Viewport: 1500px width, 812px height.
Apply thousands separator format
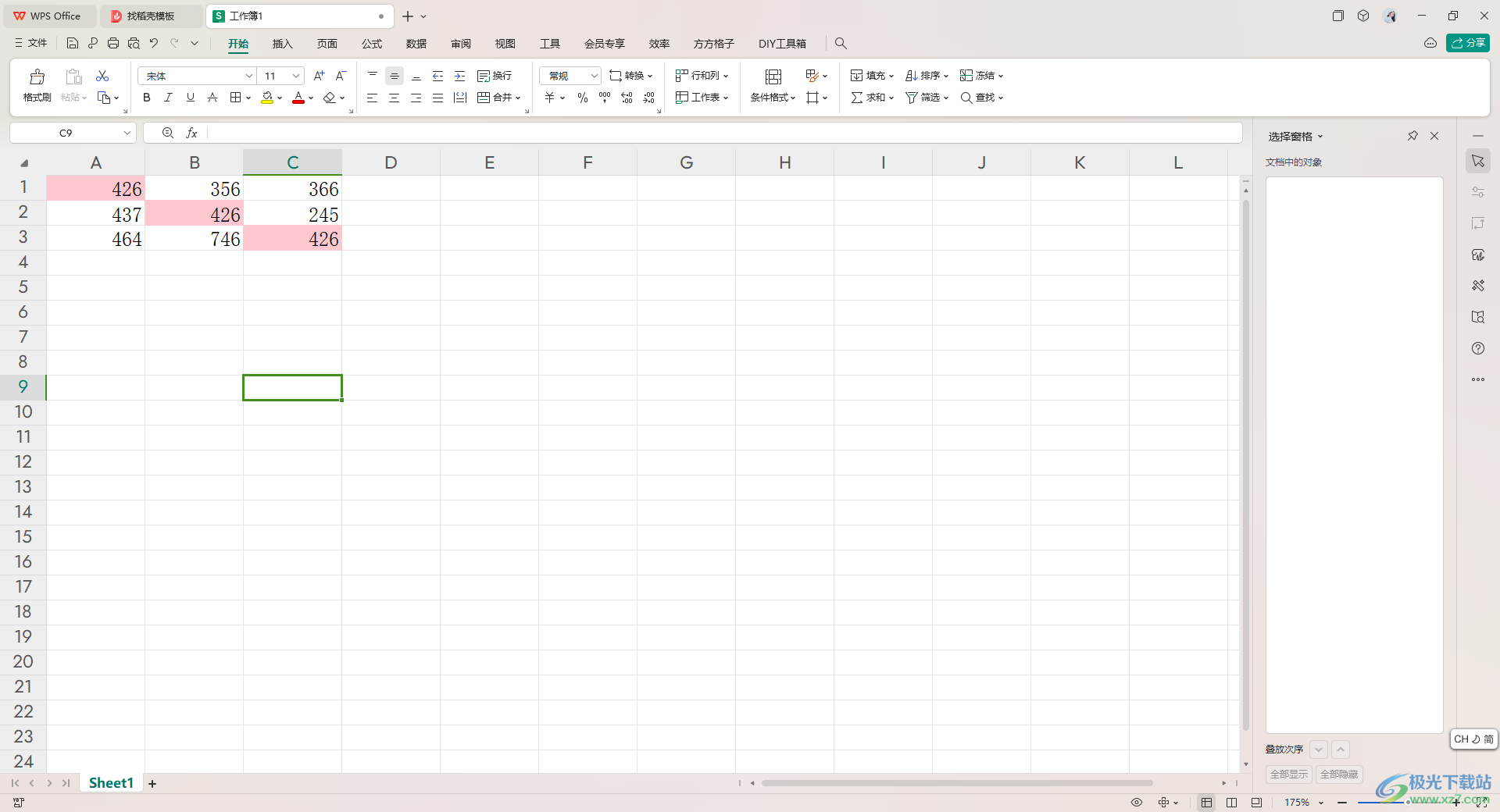[605, 98]
